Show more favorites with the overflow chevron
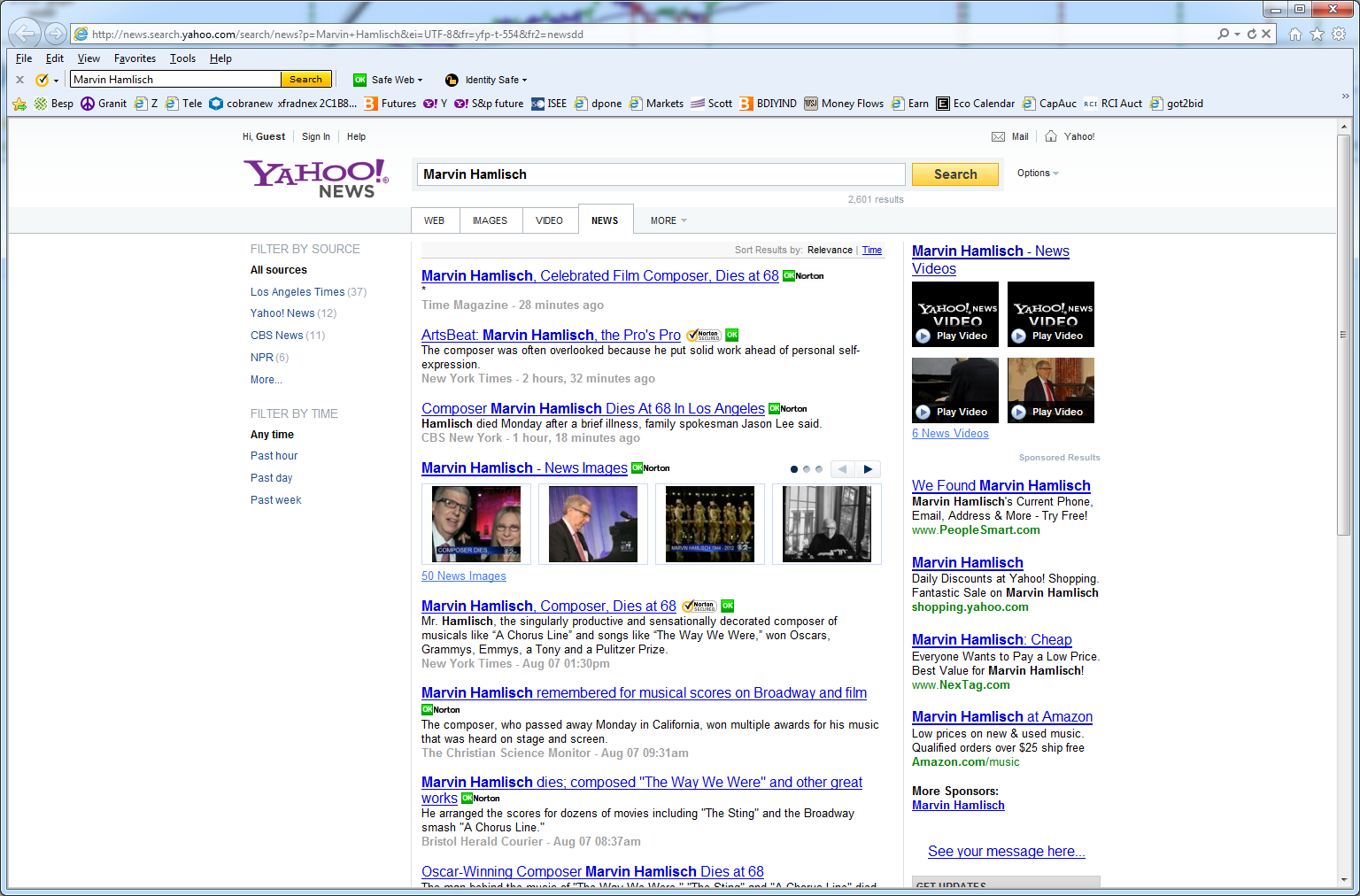The width and height of the screenshot is (1360, 896). [1345, 97]
